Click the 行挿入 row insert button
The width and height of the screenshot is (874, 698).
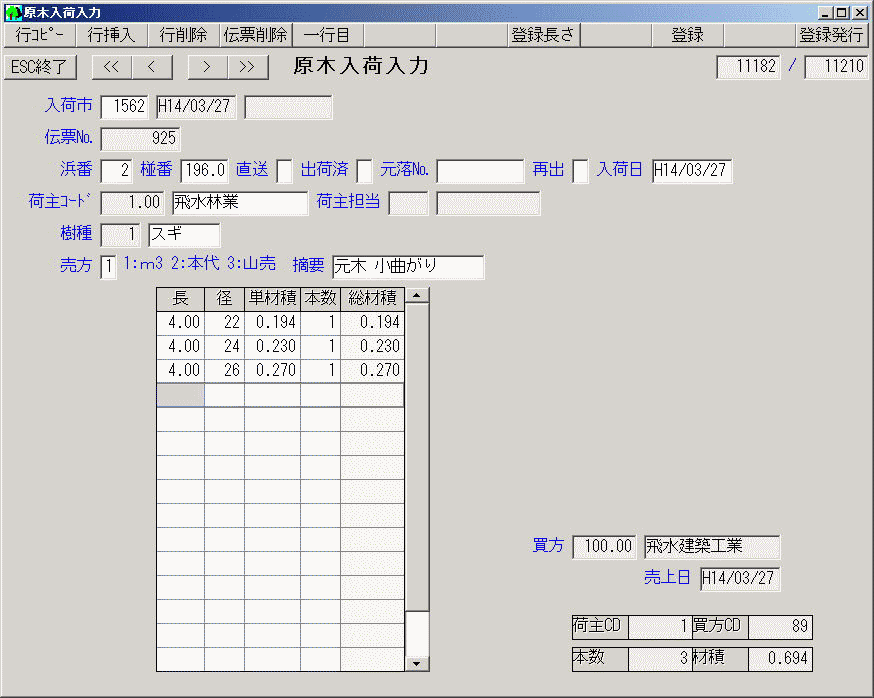[x=111, y=35]
